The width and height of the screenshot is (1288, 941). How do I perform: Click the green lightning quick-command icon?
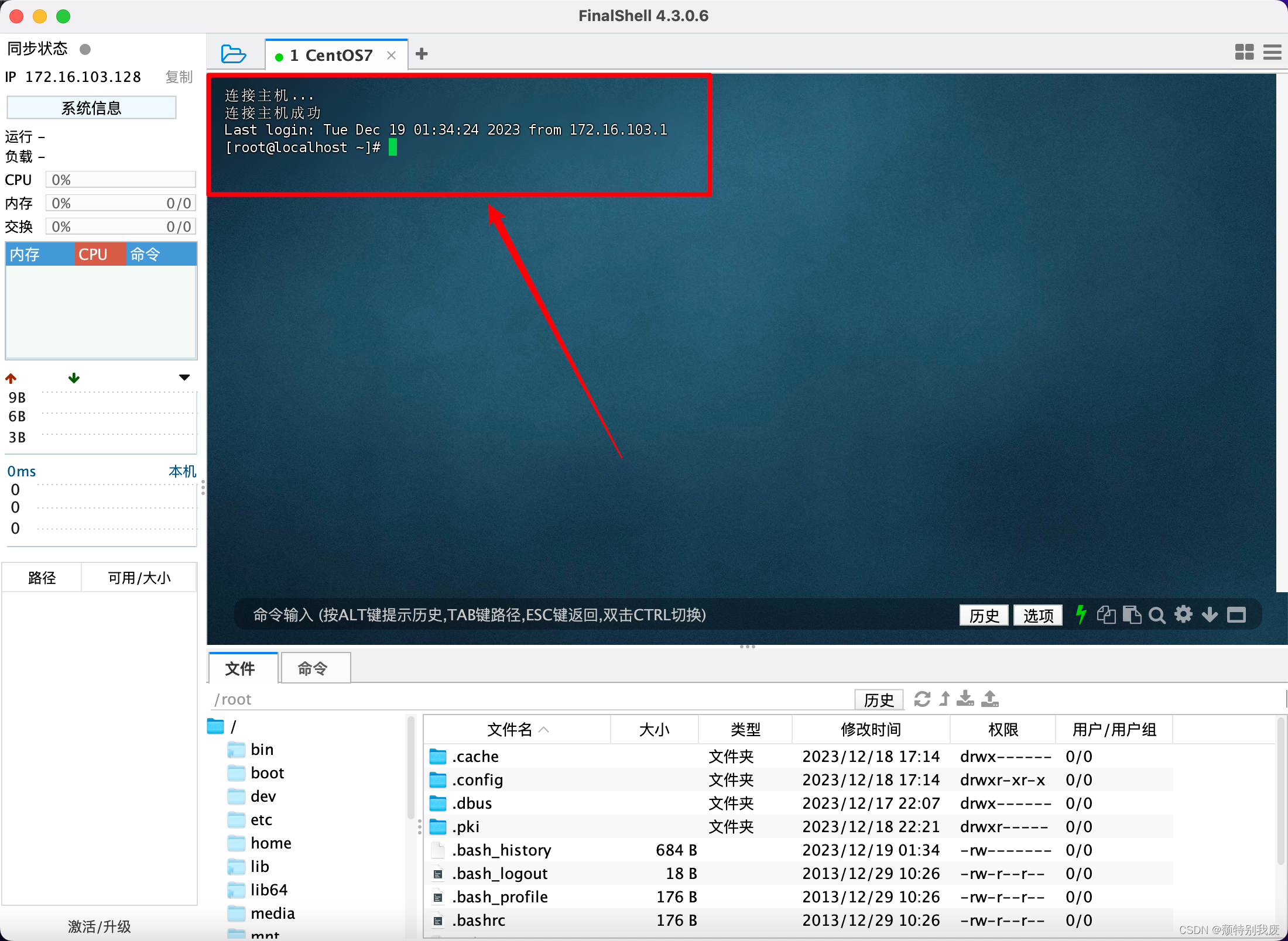(x=1080, y=614)
